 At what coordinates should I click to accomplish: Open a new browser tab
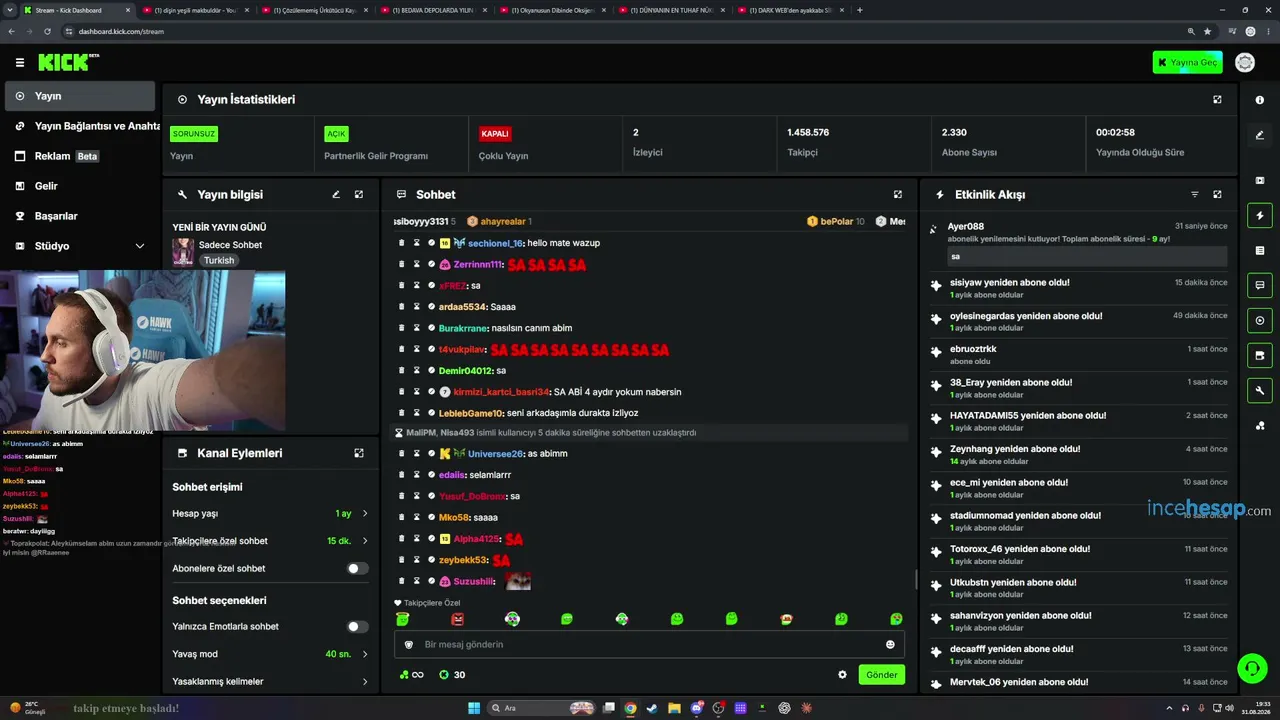coord(860,10)
